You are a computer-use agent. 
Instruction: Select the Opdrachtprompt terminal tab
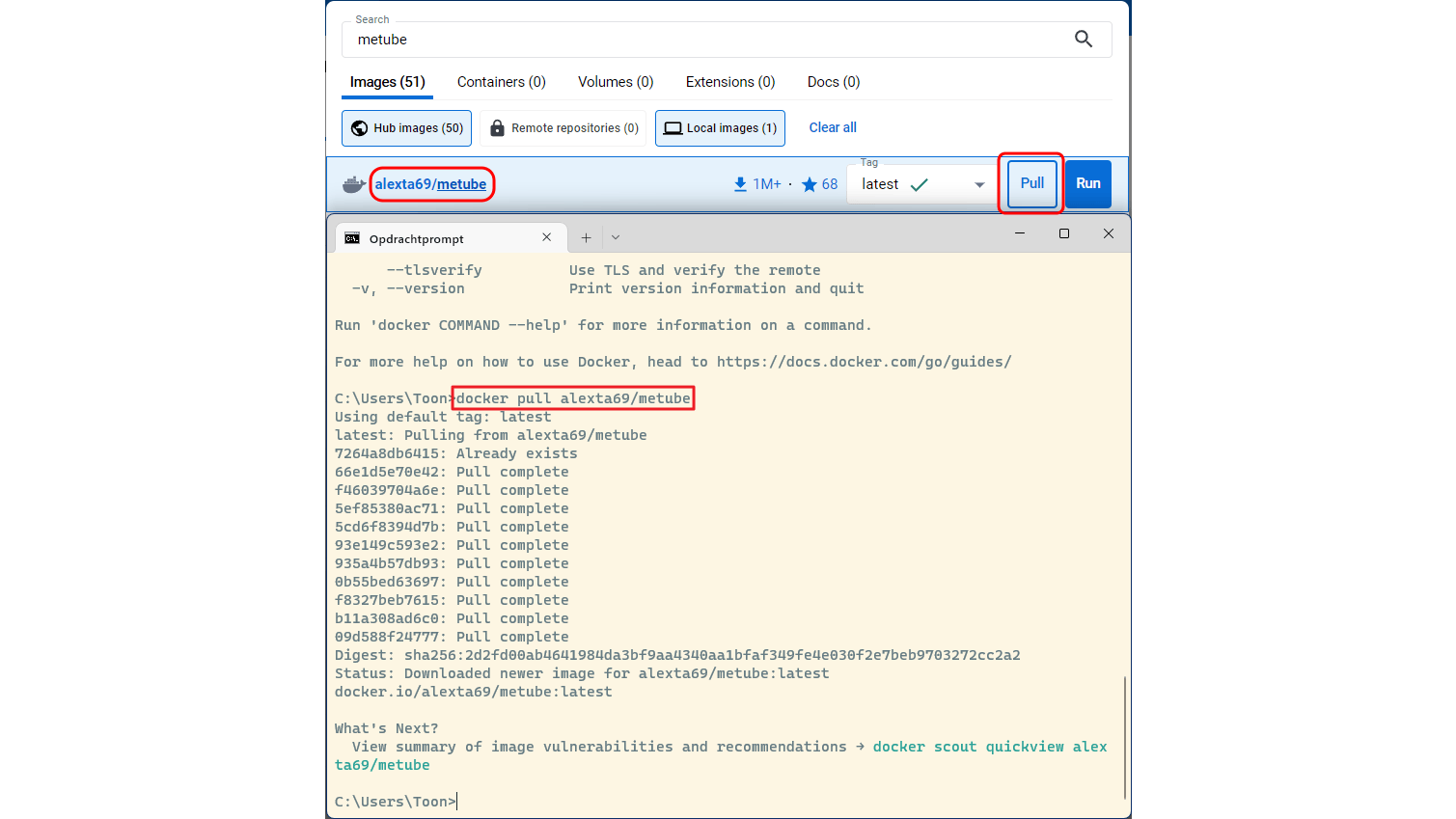click(x=450, y=238)
